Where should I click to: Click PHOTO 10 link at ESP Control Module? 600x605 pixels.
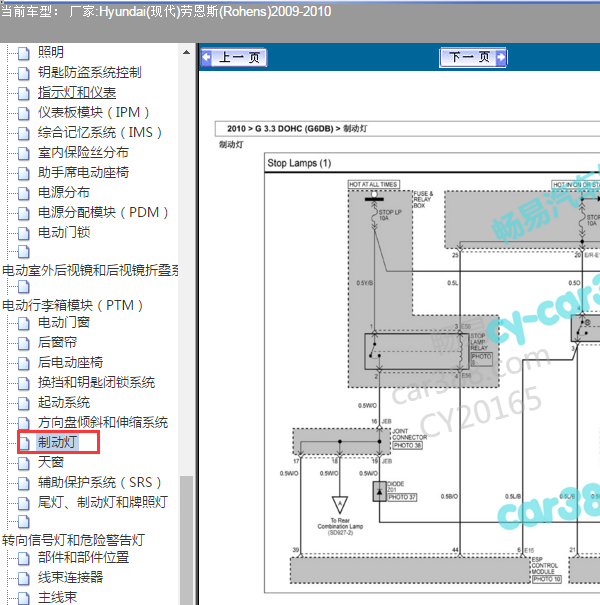pyautogui.click(x=546, y=579)
